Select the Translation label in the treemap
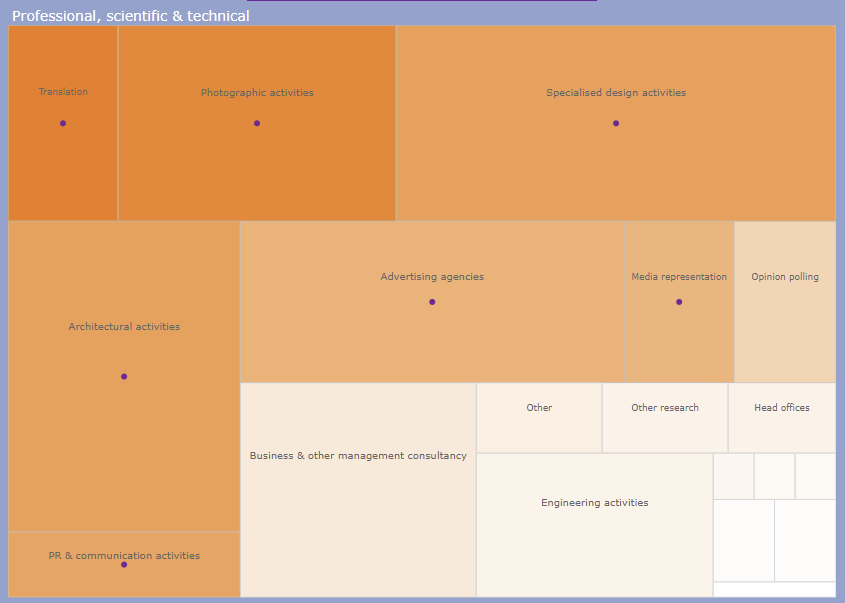Image resolution: width=845 pixels, height=603 pixels. (x=63, y=92)
